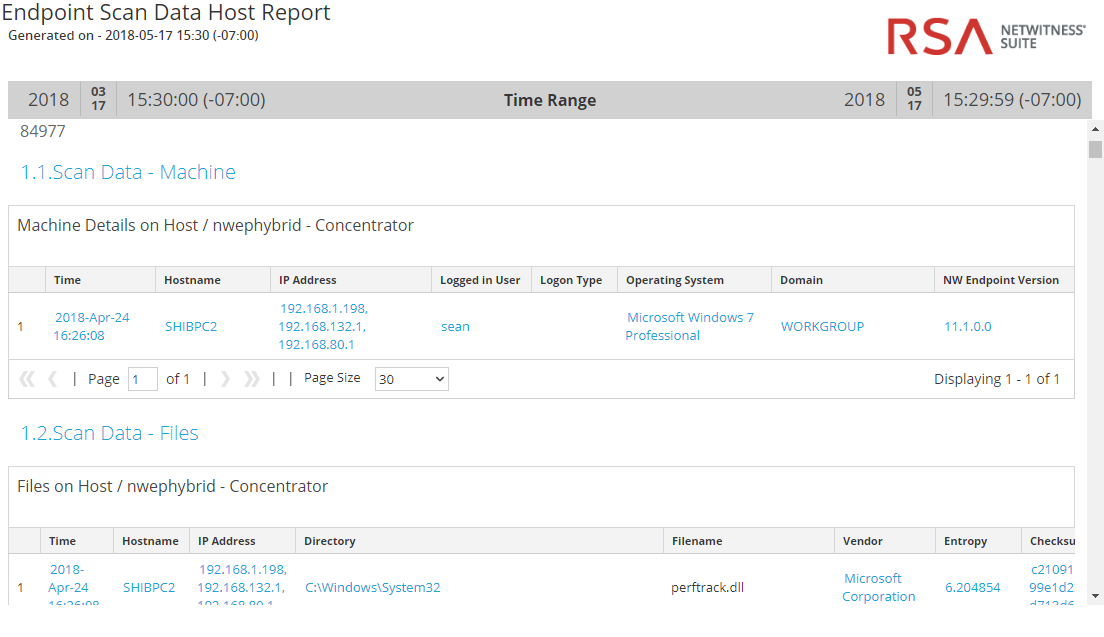Go to previous page of machine table
The width and height of the screenshot is (1104, 637).
tap(52, 379)
